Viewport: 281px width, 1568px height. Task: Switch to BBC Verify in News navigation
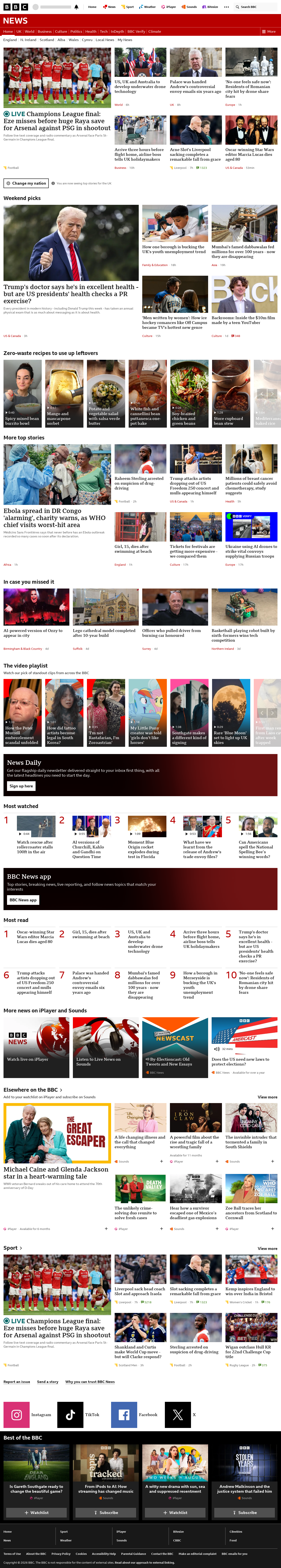(x=136, y=32)
